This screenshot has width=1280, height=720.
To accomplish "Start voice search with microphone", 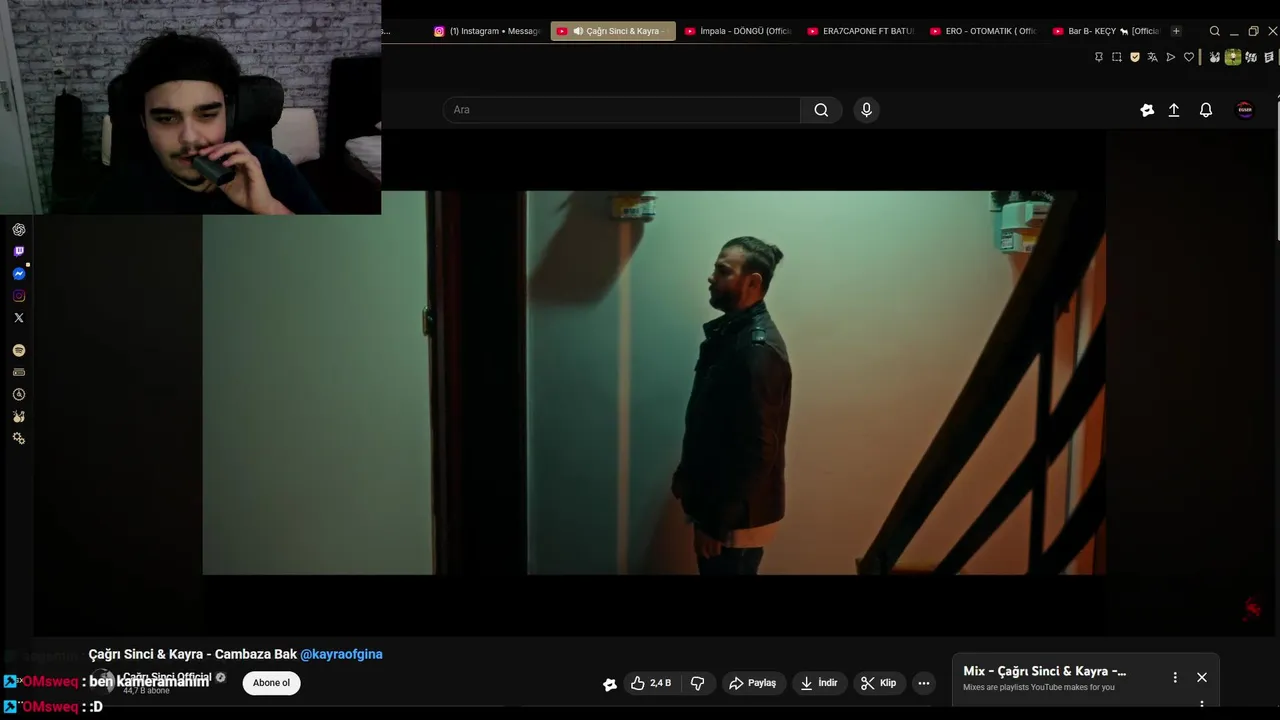I will click(x=867, y=110).
